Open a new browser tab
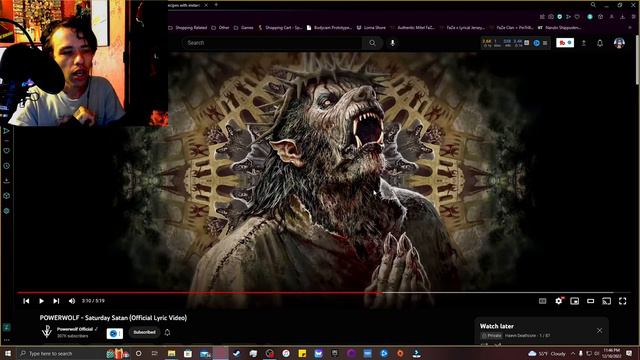This screenshot has width=640, height=360. (x=216, y=5)
